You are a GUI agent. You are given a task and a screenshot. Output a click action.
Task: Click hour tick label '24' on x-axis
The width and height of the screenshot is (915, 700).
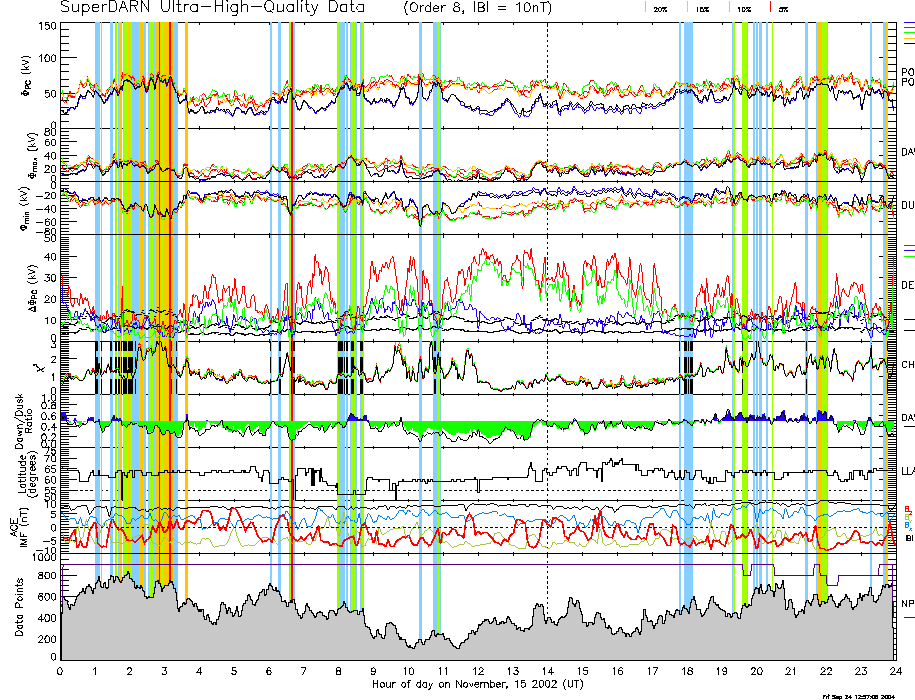(896, 671)
